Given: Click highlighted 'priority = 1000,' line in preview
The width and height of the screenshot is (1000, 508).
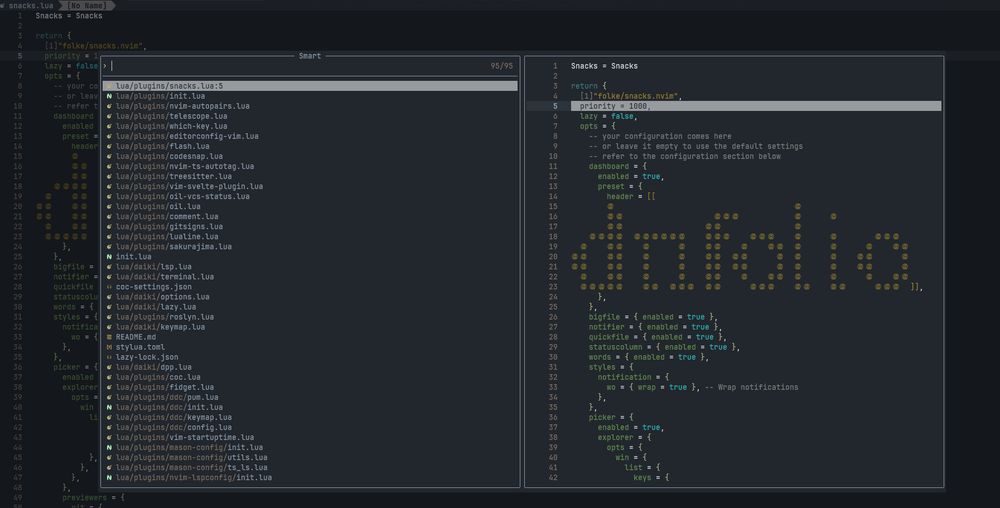Looking at the screenshot, I should tap(756, 106).
